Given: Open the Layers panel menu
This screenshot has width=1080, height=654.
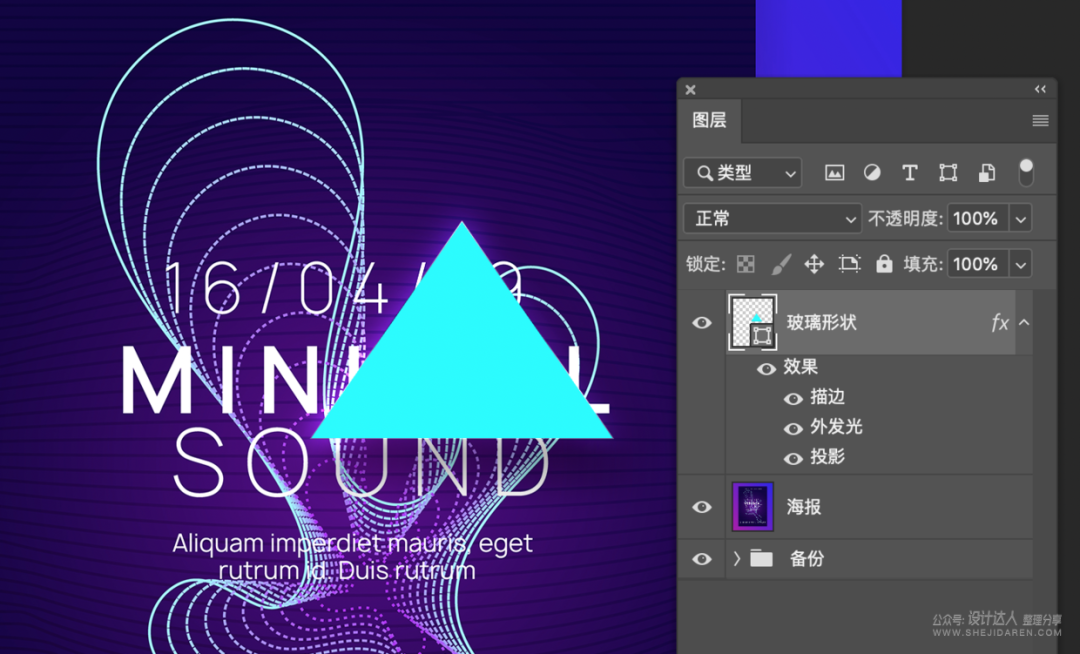Looking at the screenshot, I should [x=1040, y=121].
